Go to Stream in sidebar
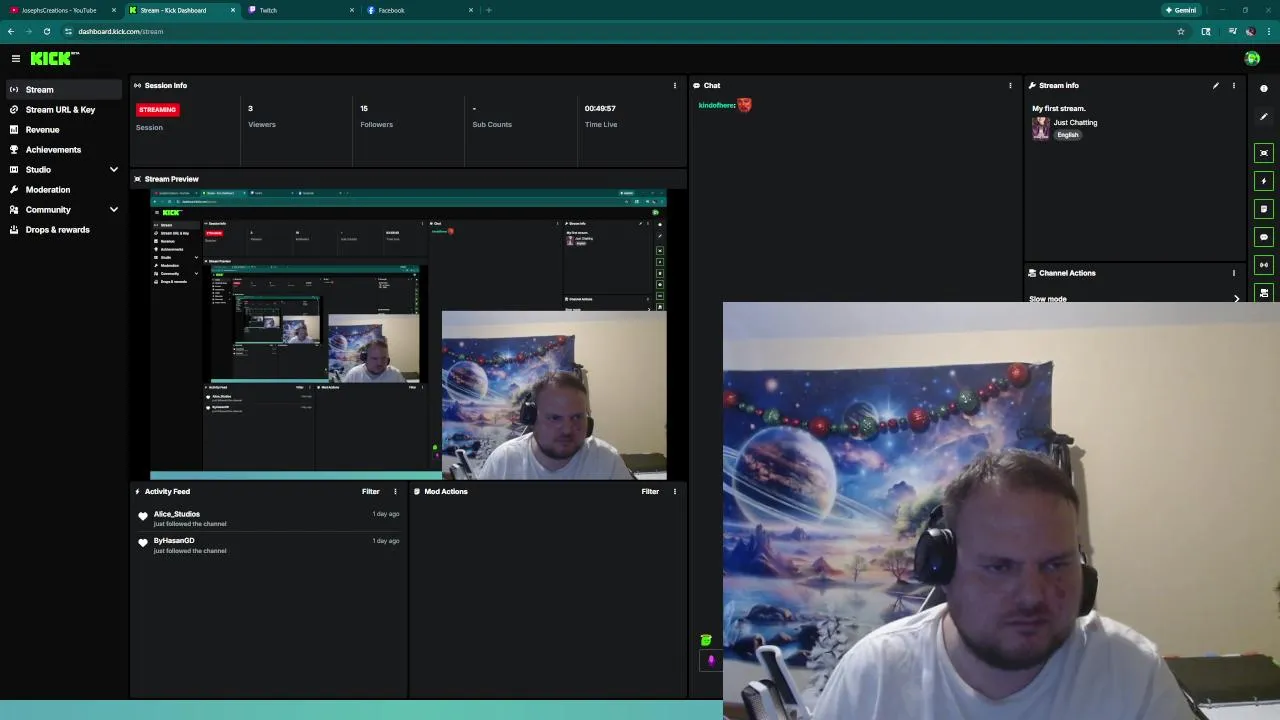Screen dimensions: 1280x720 point(64,90)
